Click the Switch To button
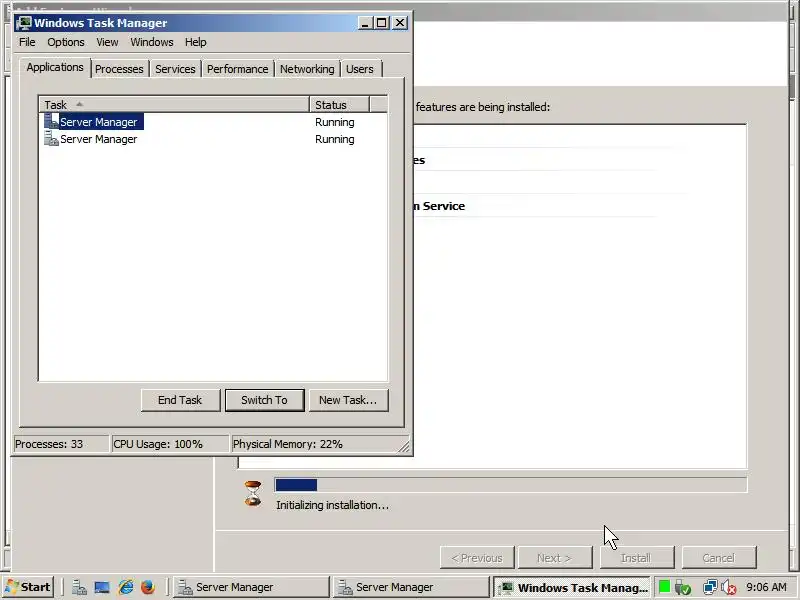The width and height of the screenshot is (800, 600). pyautogui.click(x=264, y=400)
